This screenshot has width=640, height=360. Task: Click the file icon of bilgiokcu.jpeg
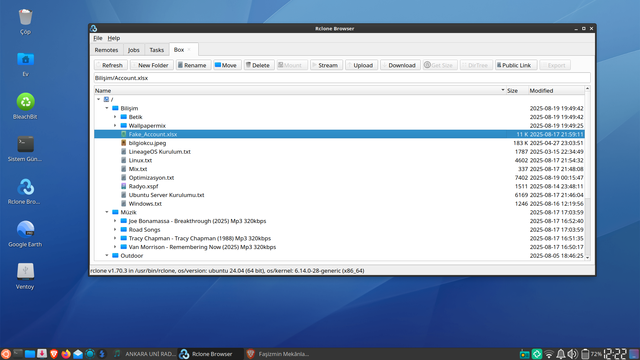(x=124, y=143)
